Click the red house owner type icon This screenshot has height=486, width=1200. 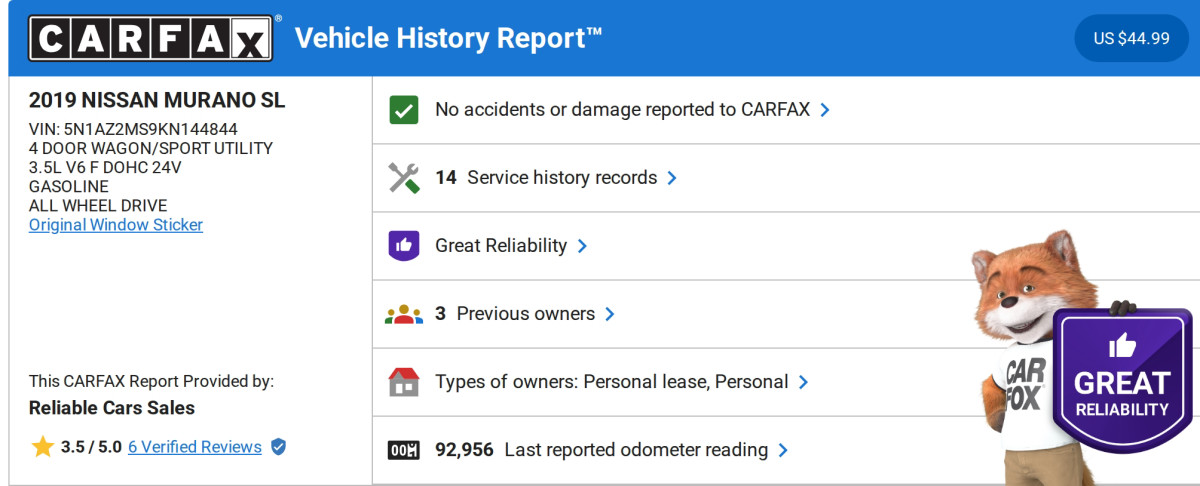click(404, 382)
